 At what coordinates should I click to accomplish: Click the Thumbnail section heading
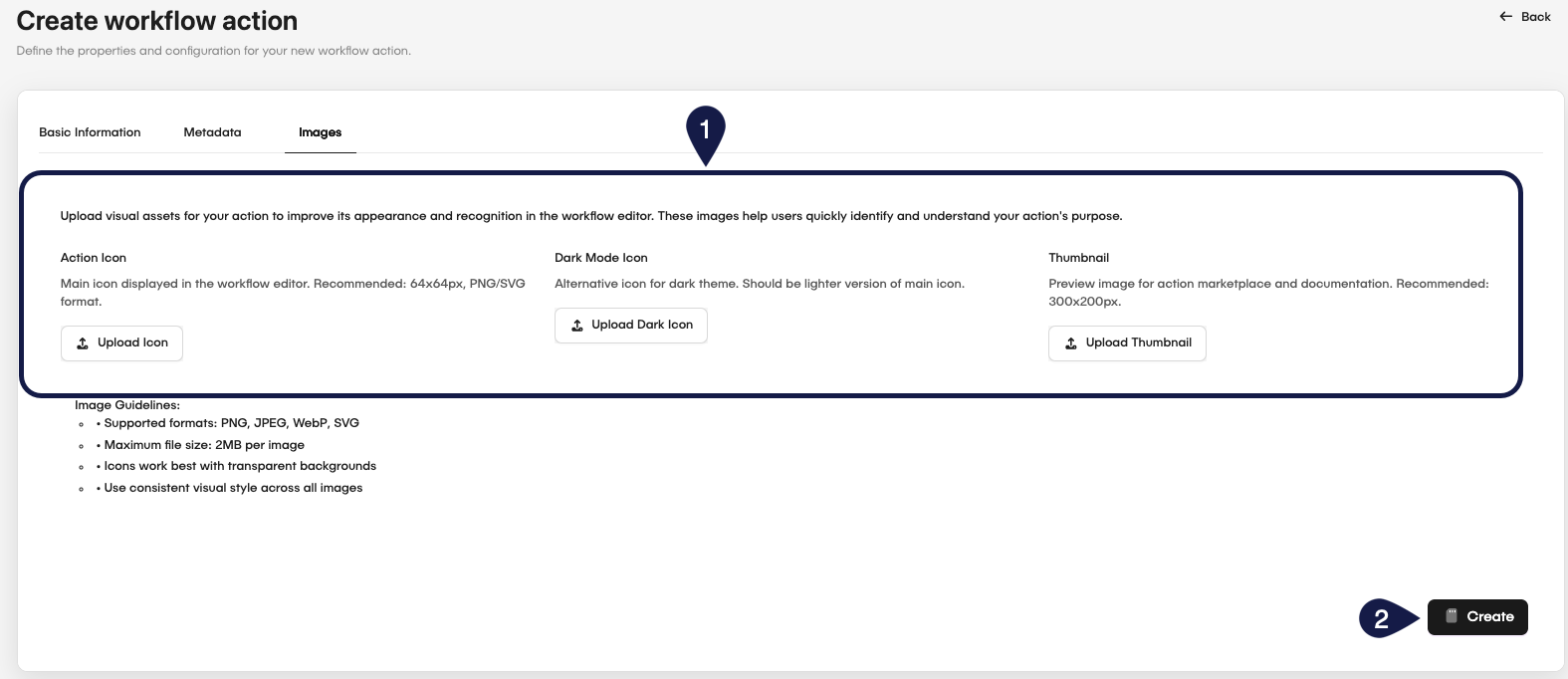coord(1078,258)
